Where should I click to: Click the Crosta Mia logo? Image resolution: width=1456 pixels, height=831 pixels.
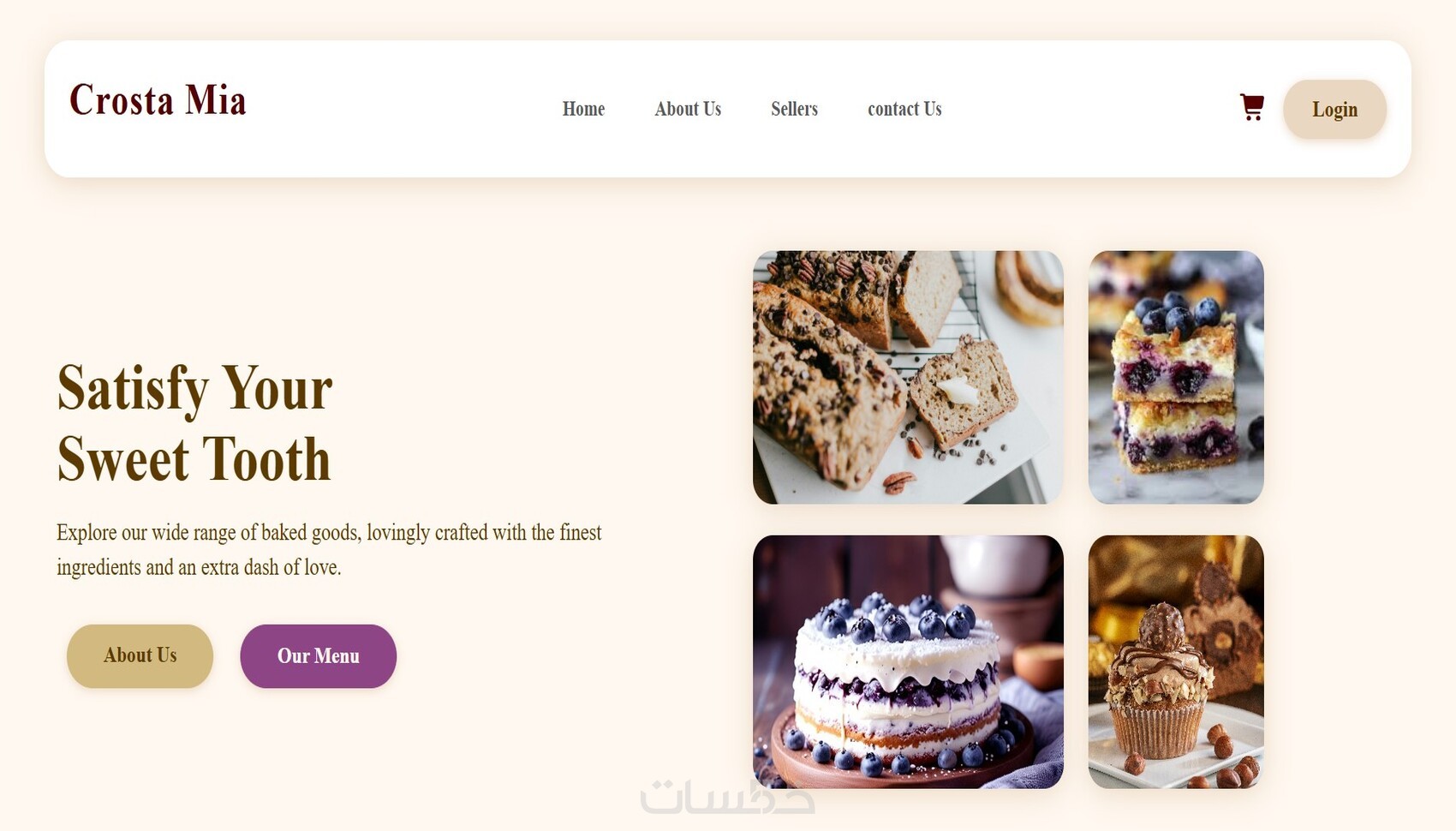(158, 99)
